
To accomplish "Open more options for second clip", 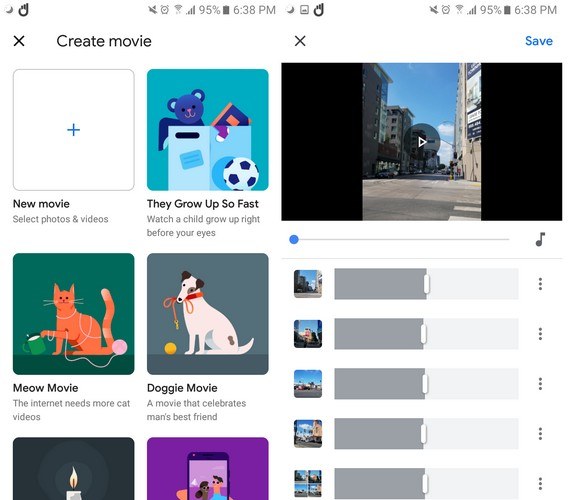I will [x=540, y=334].
